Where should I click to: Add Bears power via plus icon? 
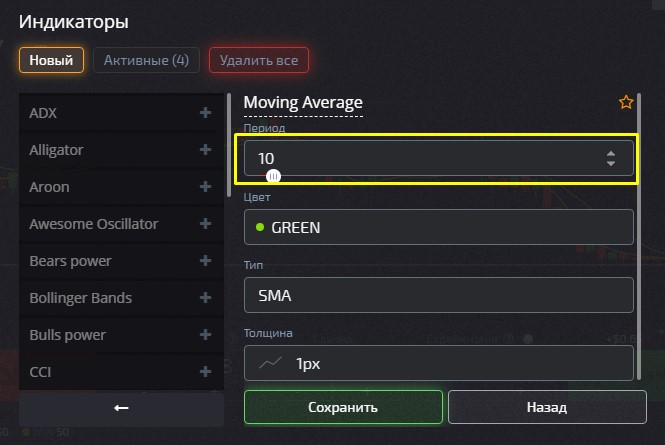pos(206,261)
